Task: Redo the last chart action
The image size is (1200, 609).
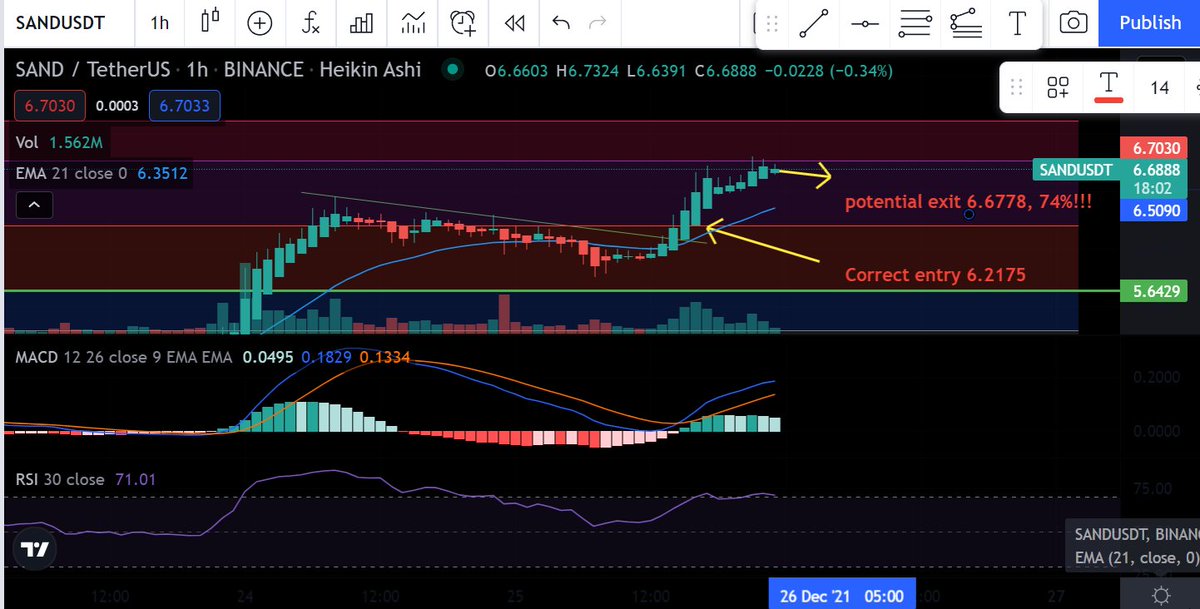Action: (x=598, y=22)
